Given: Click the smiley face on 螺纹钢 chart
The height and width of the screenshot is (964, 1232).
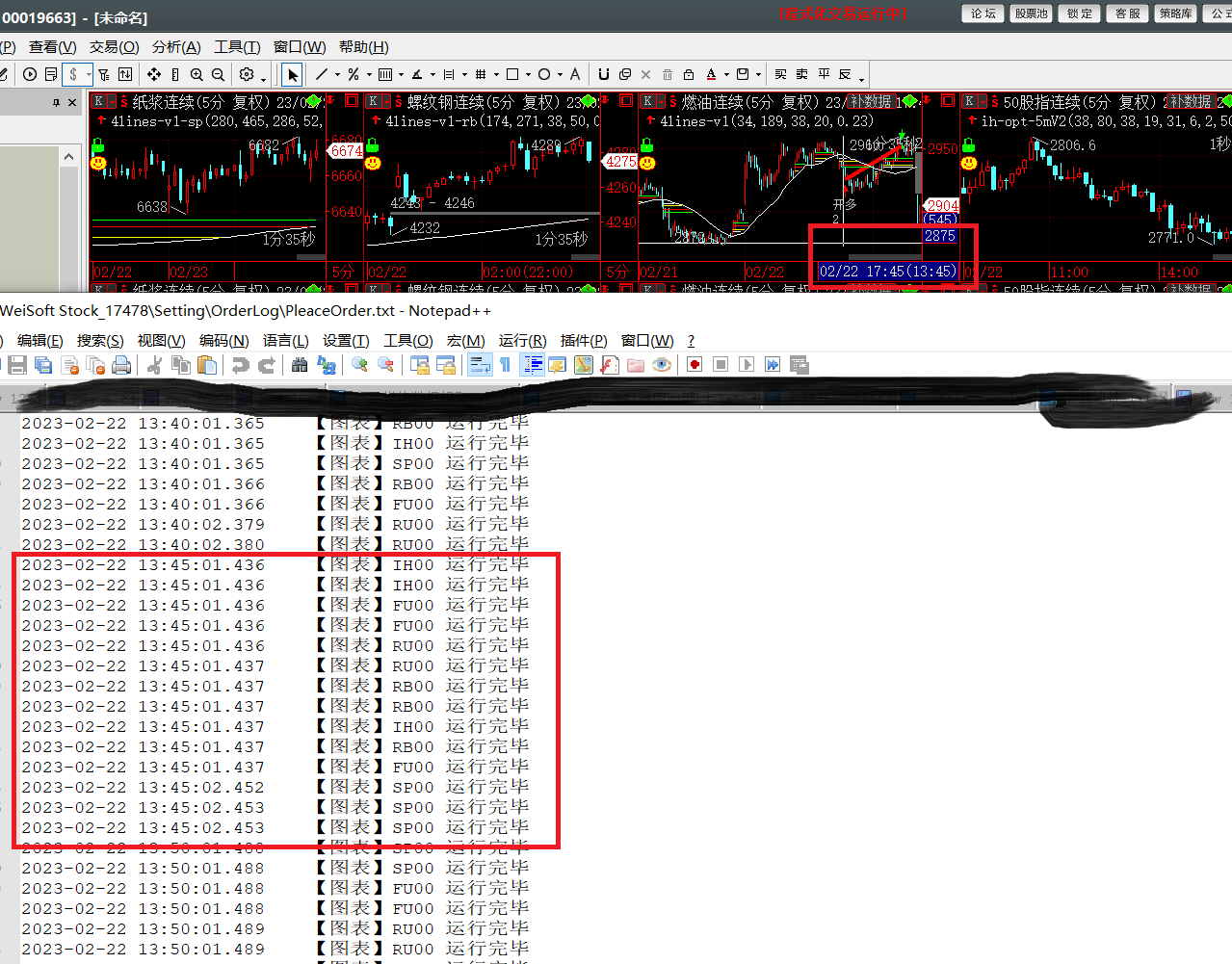Looking at the screenshot, I should (x=373, y=163).
